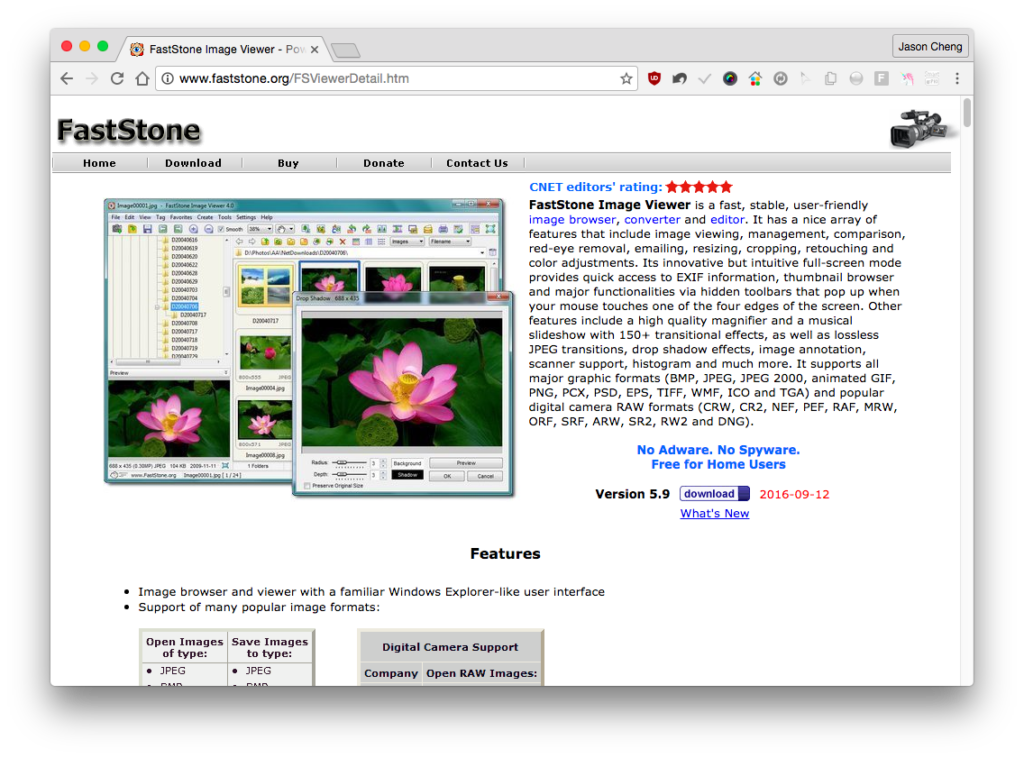Open the Buy menu item
Image resolution: width=1024 pixels, height=758 pixels.
[288, 163]
